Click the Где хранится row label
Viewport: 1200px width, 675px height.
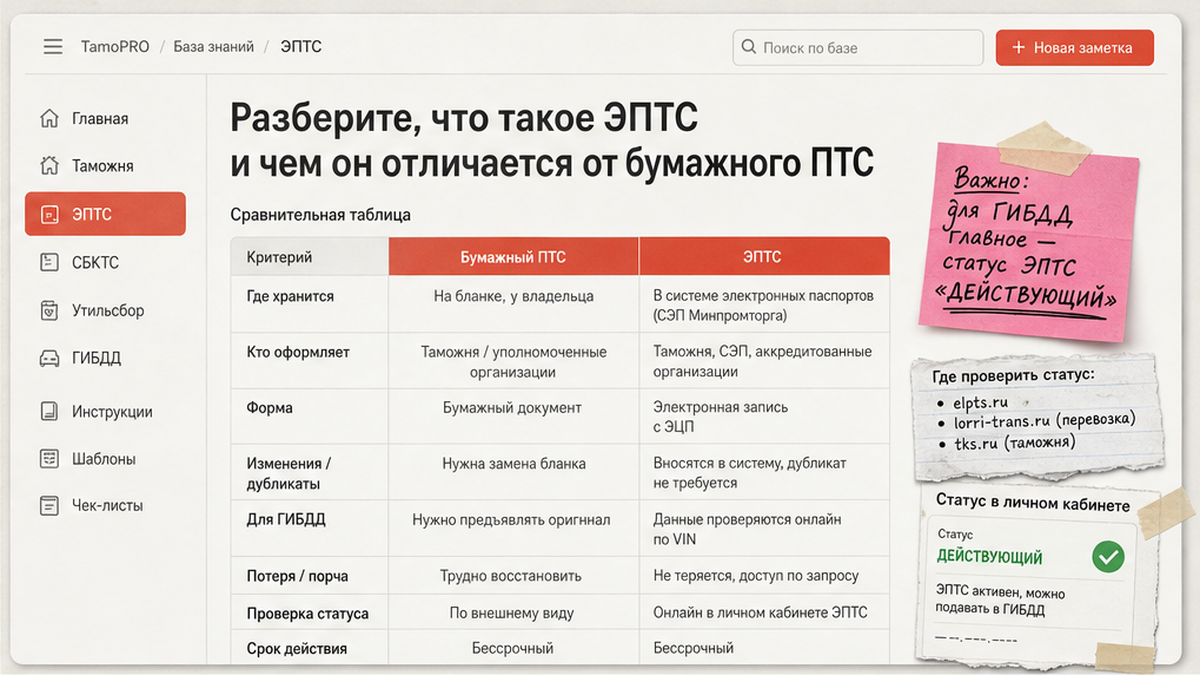(x=290, y=296)
